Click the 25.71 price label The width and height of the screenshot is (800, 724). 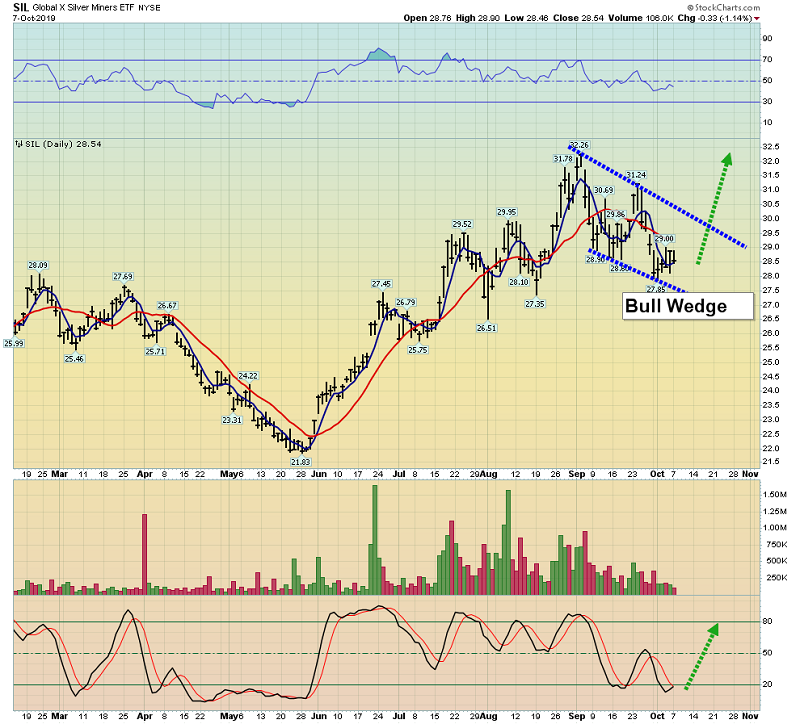[155, 351]
